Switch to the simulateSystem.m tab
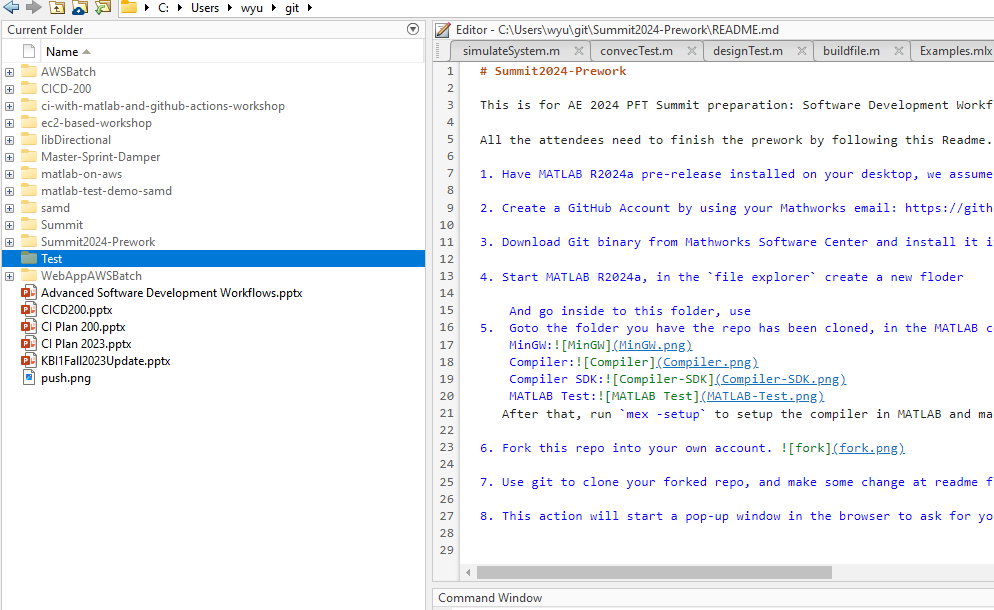 (511, 51)
